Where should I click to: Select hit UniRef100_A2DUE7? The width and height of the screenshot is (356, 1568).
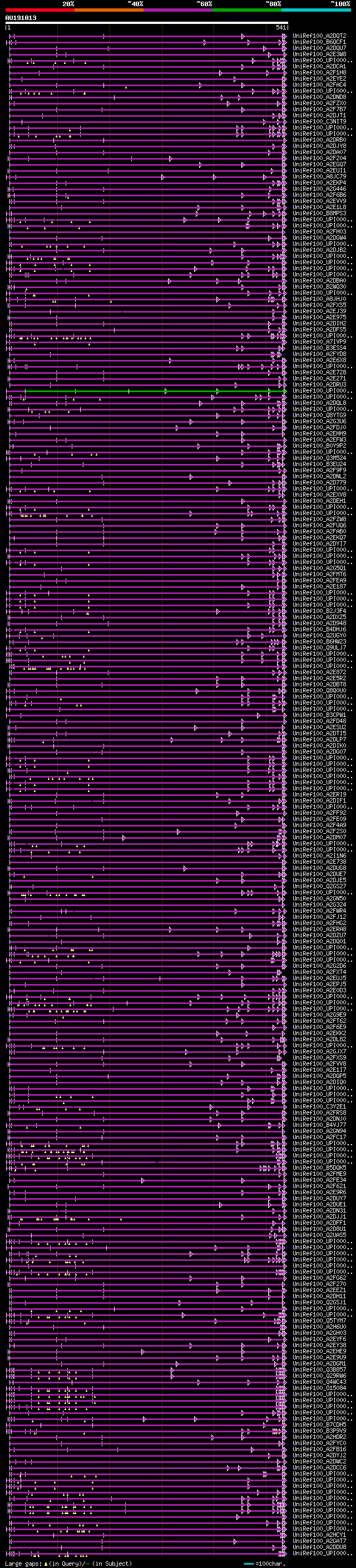click(319, 873)
